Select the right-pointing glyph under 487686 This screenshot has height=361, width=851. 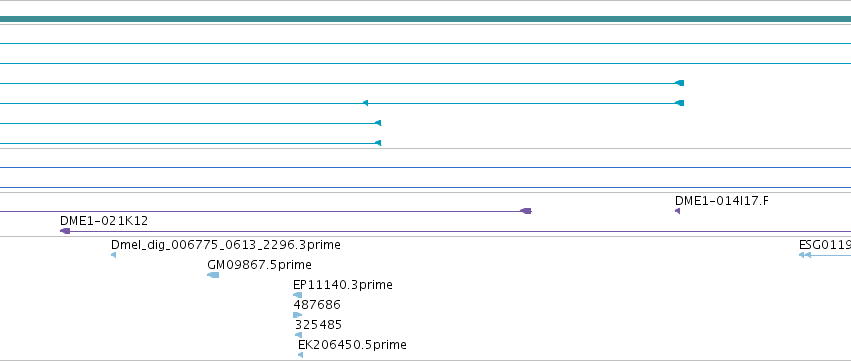click(297, 315)
